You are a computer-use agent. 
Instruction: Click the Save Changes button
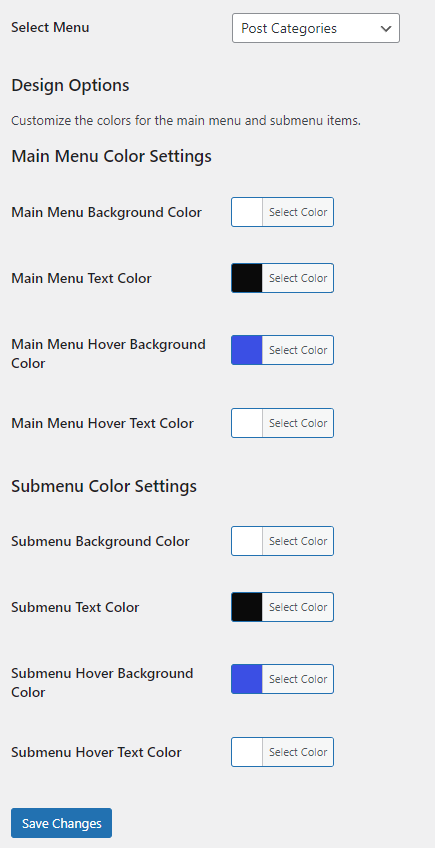(62, 823)
